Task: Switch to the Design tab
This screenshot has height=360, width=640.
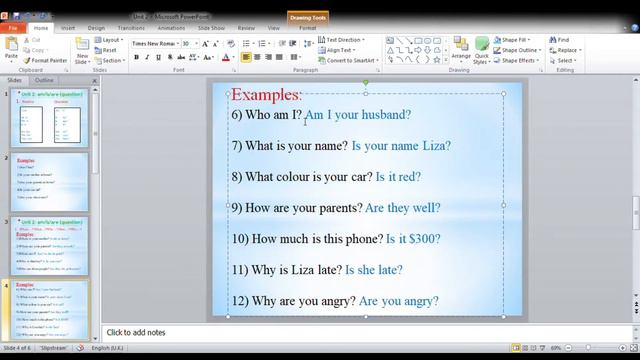Action: click(96, 28)
